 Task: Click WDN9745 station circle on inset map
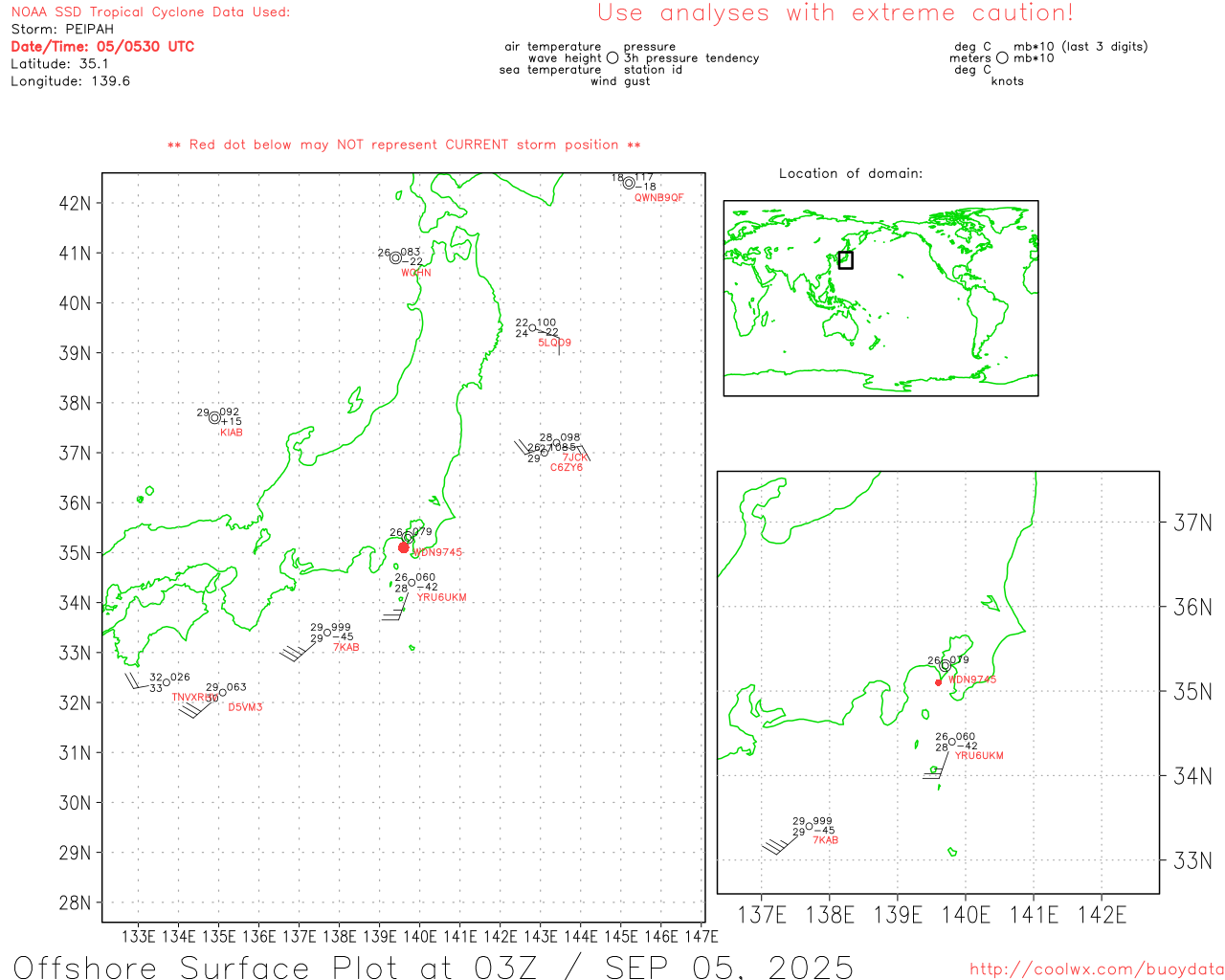tap(946, 665)
